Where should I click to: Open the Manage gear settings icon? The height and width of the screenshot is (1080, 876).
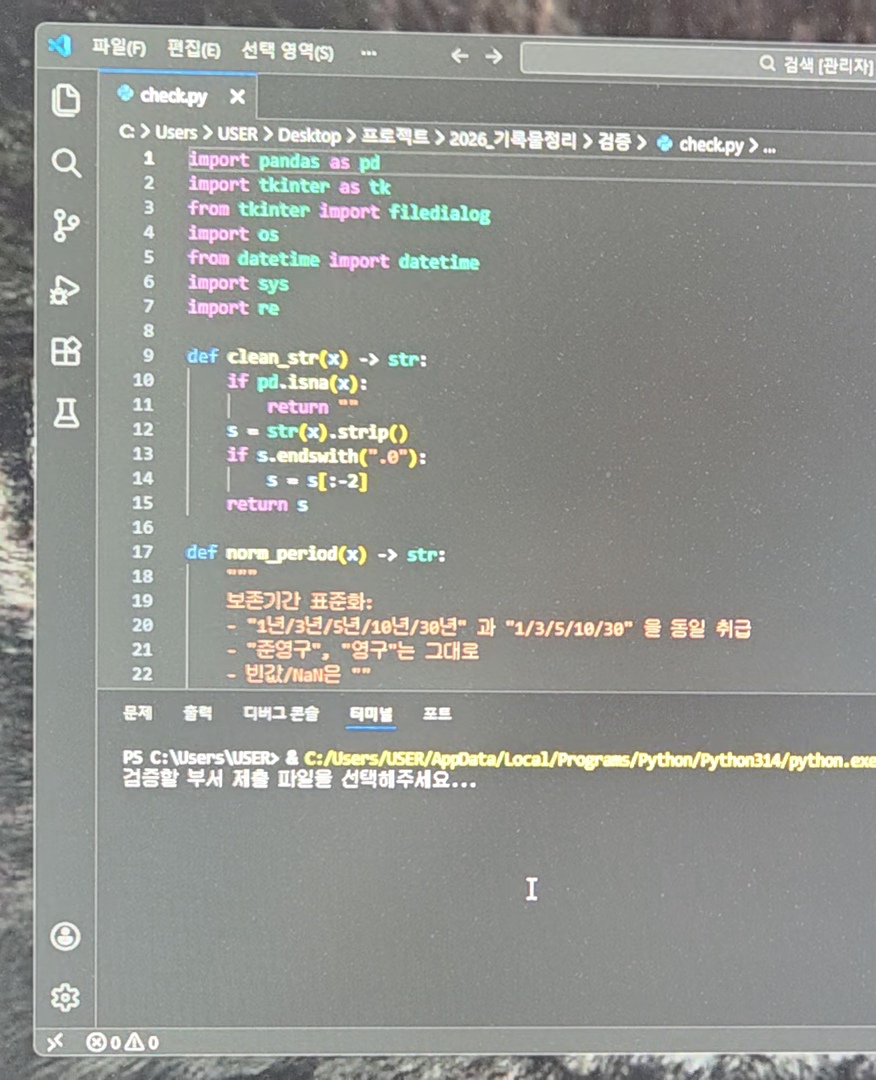pos(65,997)
